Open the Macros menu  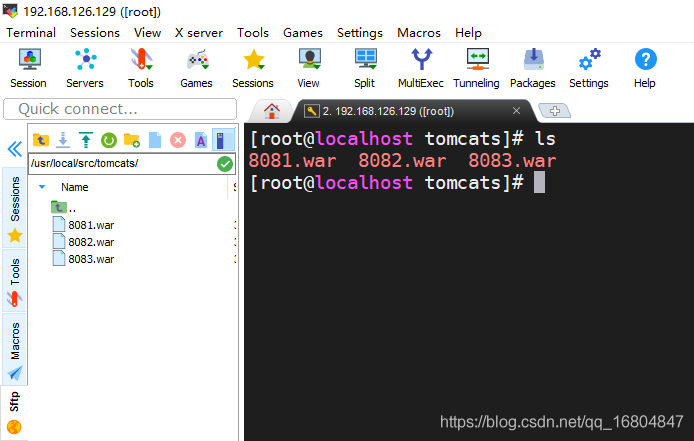point(419,33)
